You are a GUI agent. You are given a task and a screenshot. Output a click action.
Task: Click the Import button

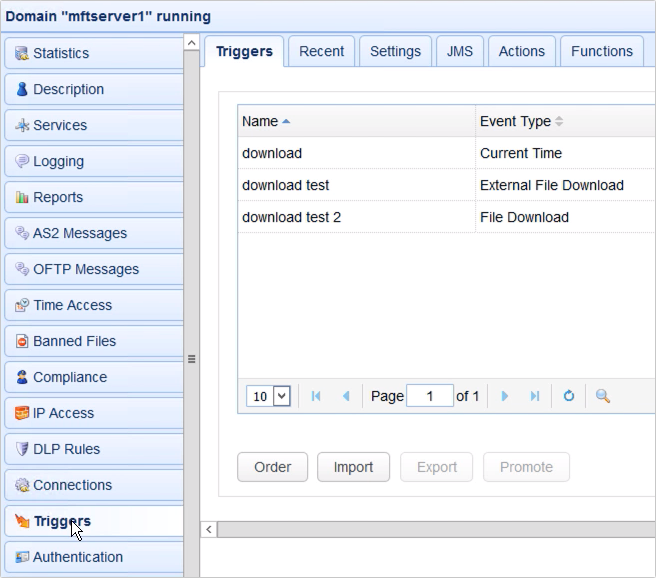pyautogui.click(x=353, y=467)
